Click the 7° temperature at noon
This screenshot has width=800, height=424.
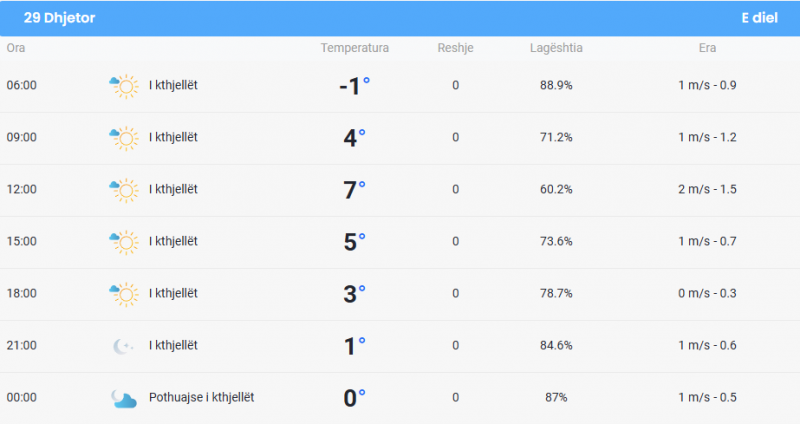pyautogui.click(x=355, y=190)
